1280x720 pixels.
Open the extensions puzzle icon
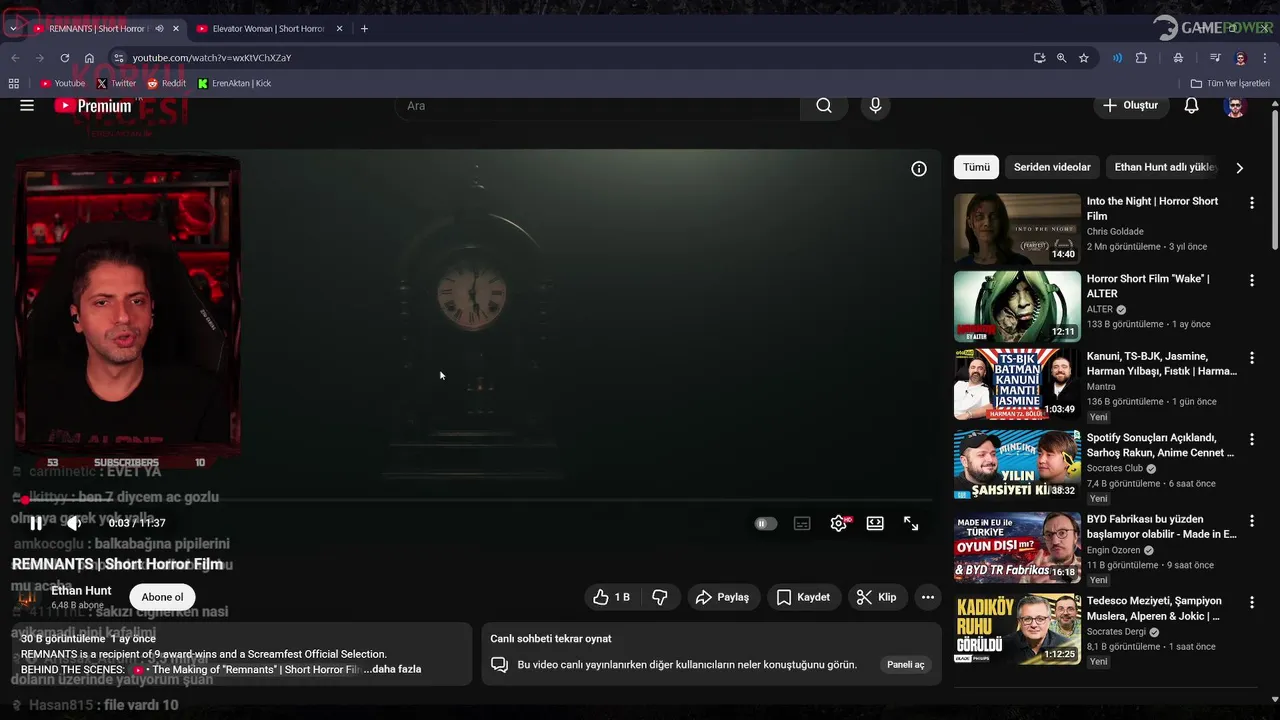tap(1141, 58)
